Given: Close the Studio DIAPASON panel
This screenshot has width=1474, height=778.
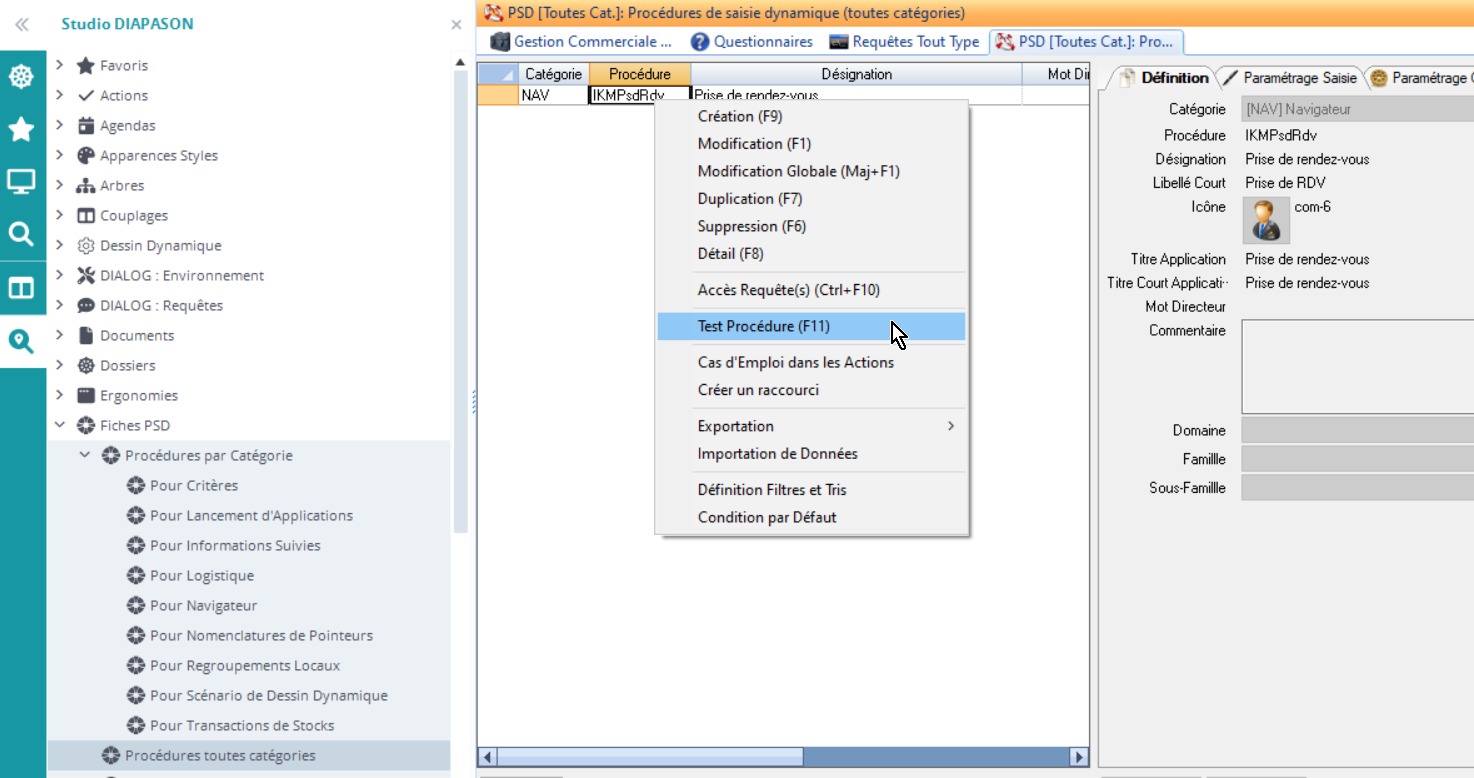Looking at the screenshot, I should (456, 24).
